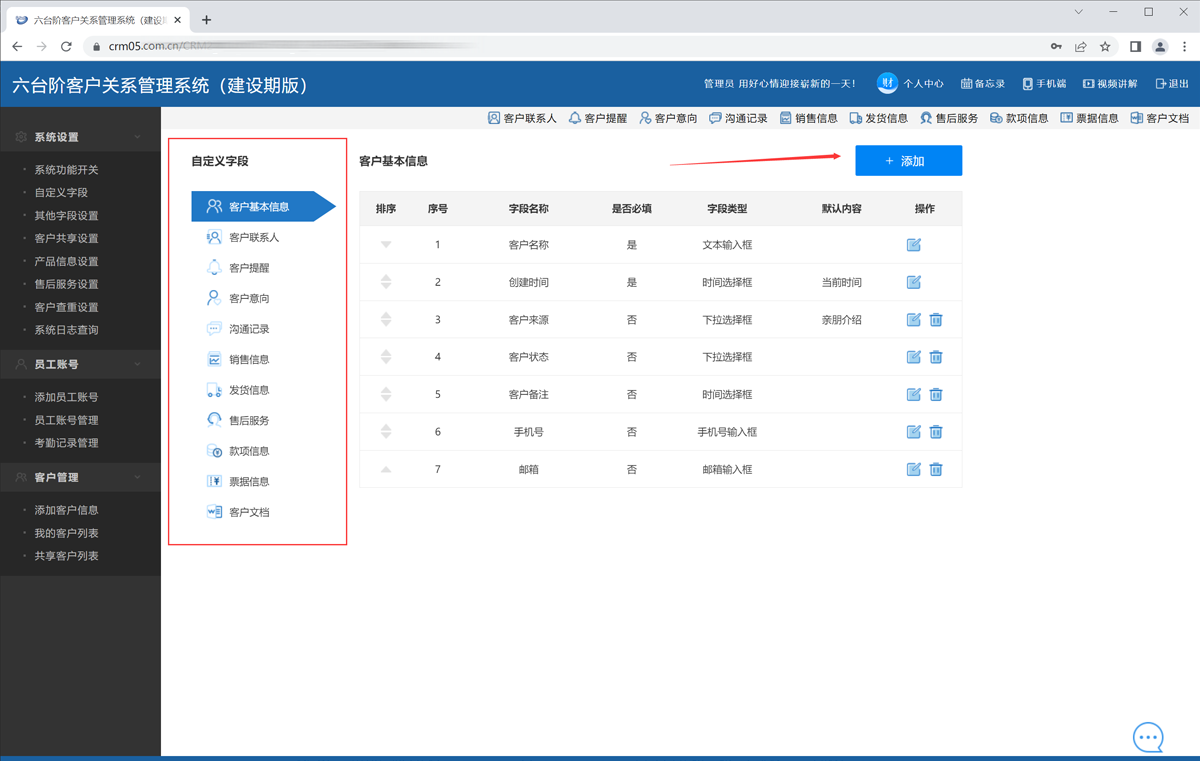Edit the 客户状态 field

coord(913,357)
